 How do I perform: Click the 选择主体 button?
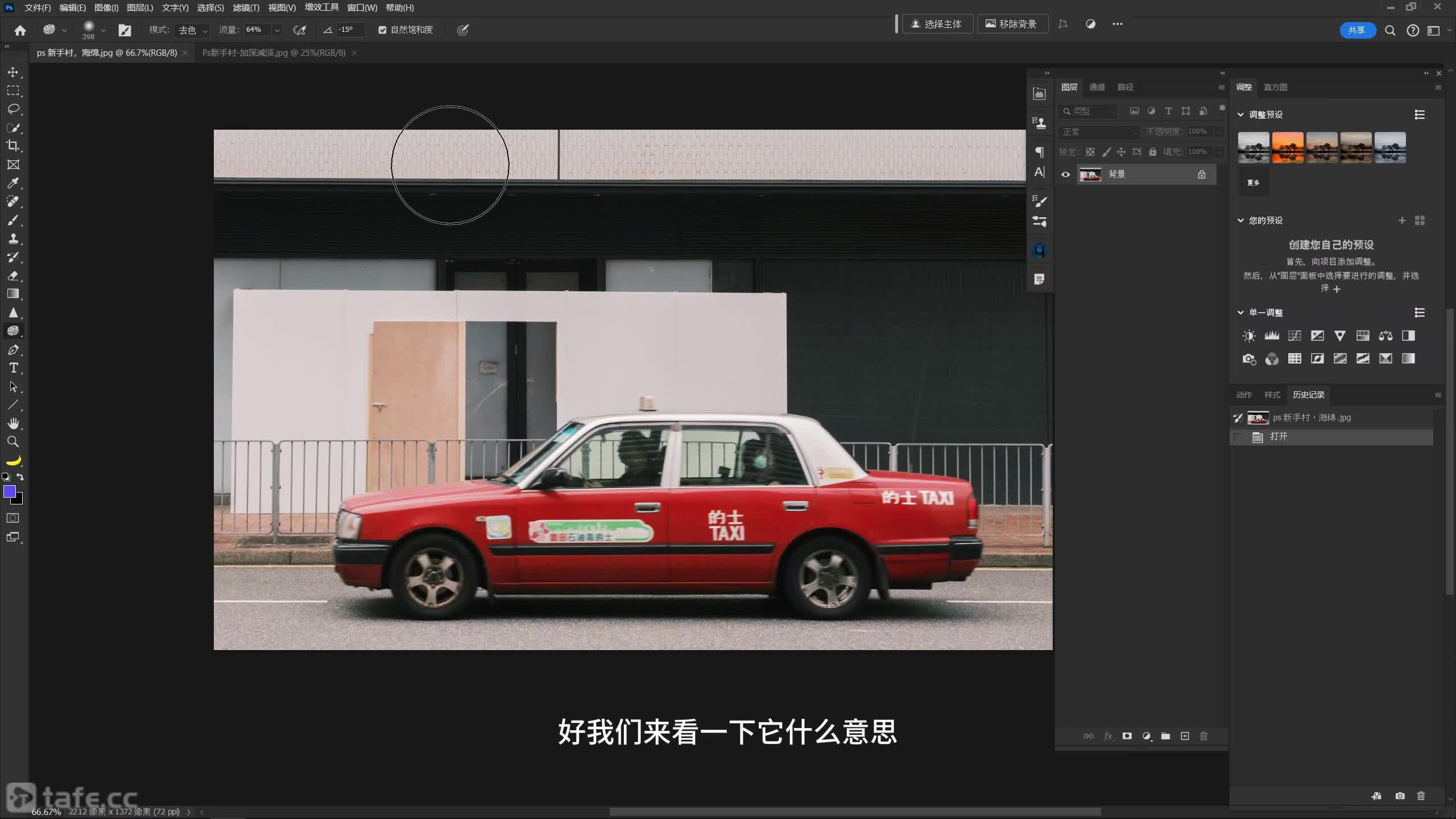pyautogui.click(x=937, y=24)
